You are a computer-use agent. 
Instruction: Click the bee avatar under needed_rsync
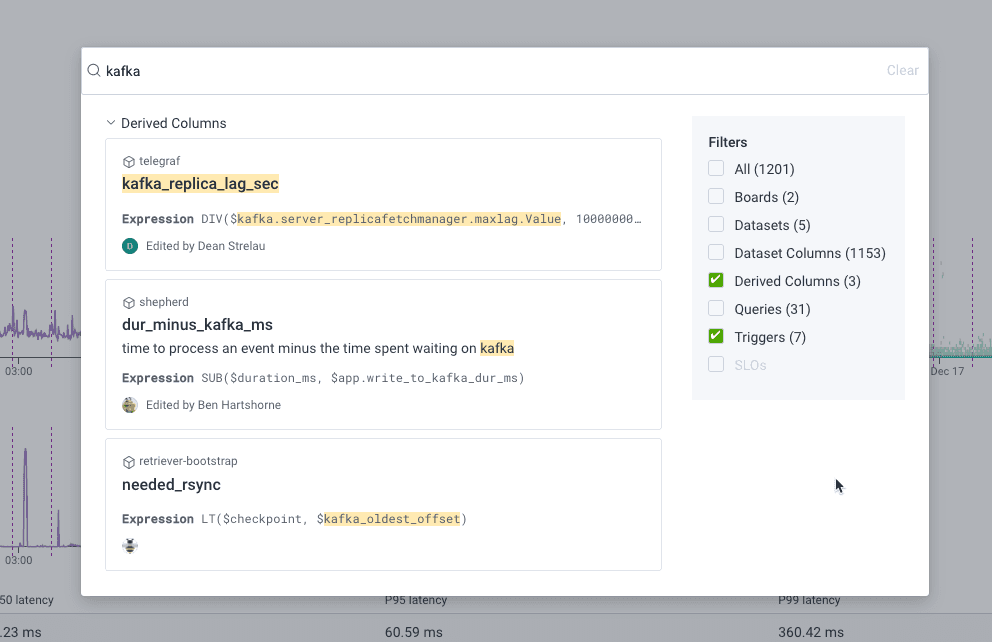pos(130,546)
